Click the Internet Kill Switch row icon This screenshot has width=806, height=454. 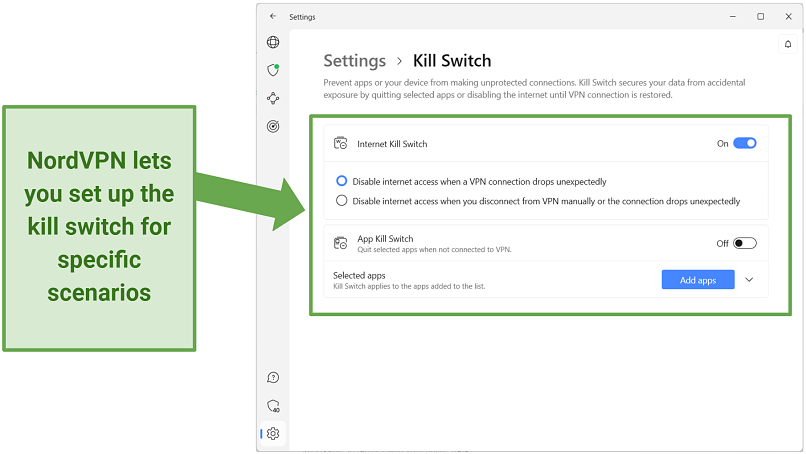(x=340, y=143)
